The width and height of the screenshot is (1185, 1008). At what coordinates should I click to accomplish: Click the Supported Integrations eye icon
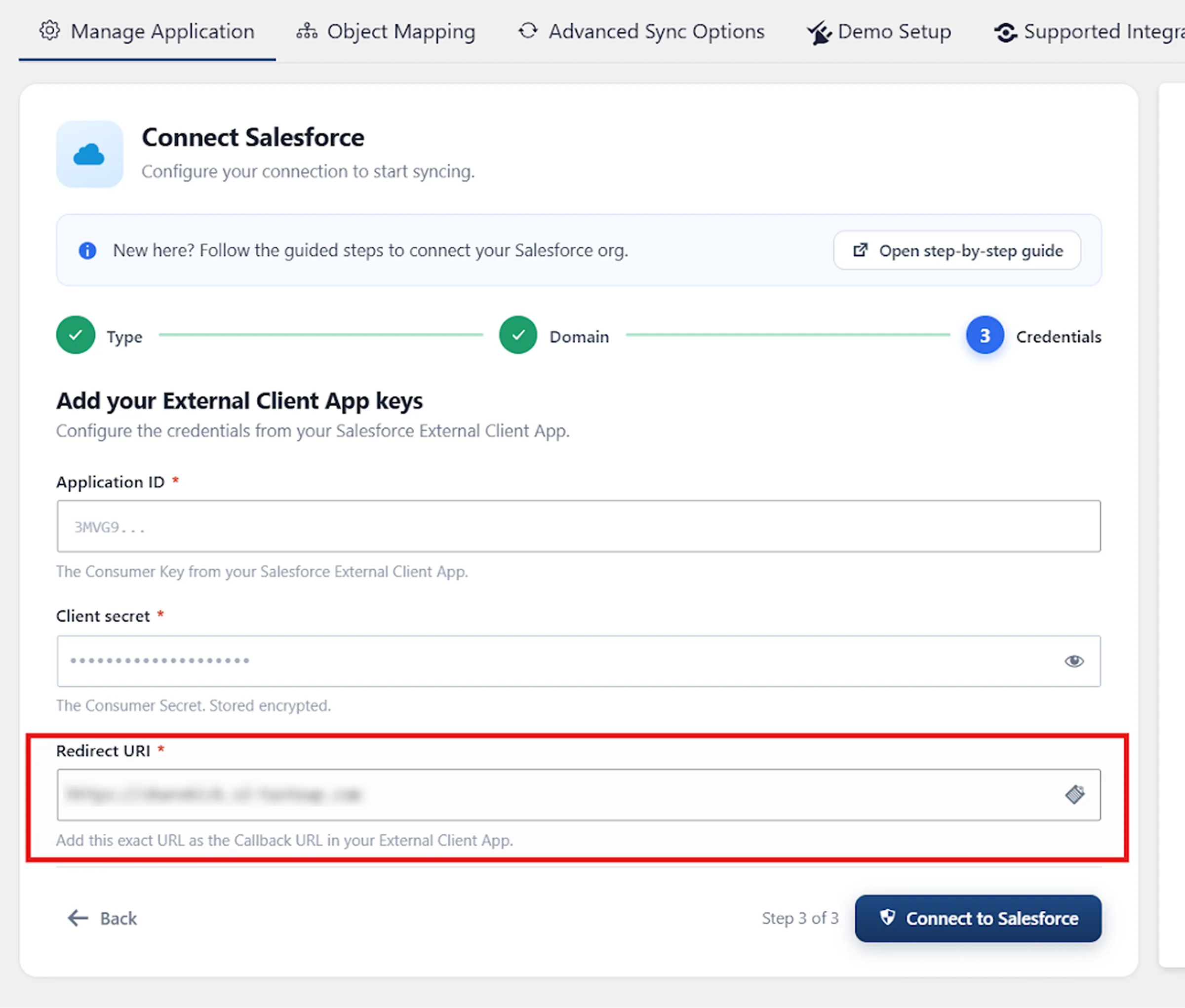click(1005, 33)
